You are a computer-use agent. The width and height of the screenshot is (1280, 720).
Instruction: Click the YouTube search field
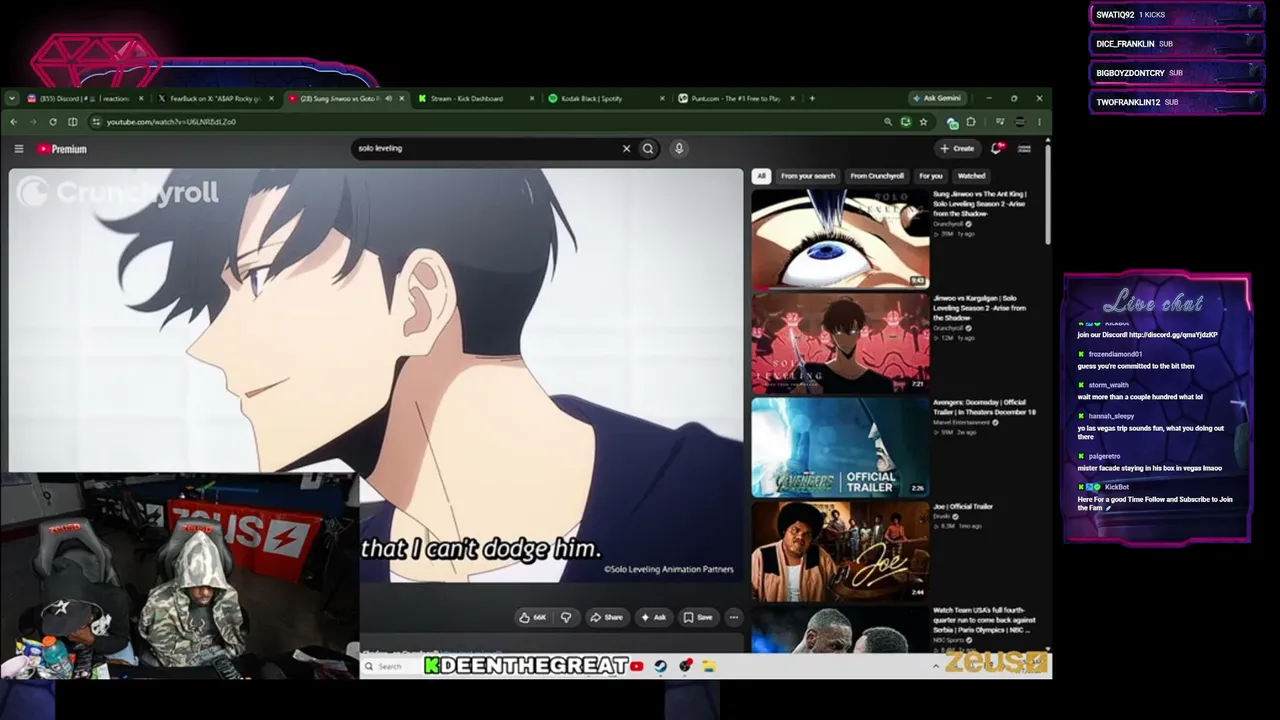pos(486,149)
